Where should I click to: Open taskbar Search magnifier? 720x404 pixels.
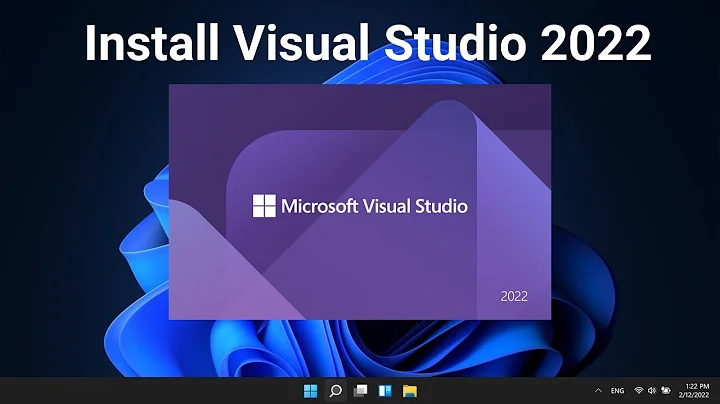[x=336, y=391]
